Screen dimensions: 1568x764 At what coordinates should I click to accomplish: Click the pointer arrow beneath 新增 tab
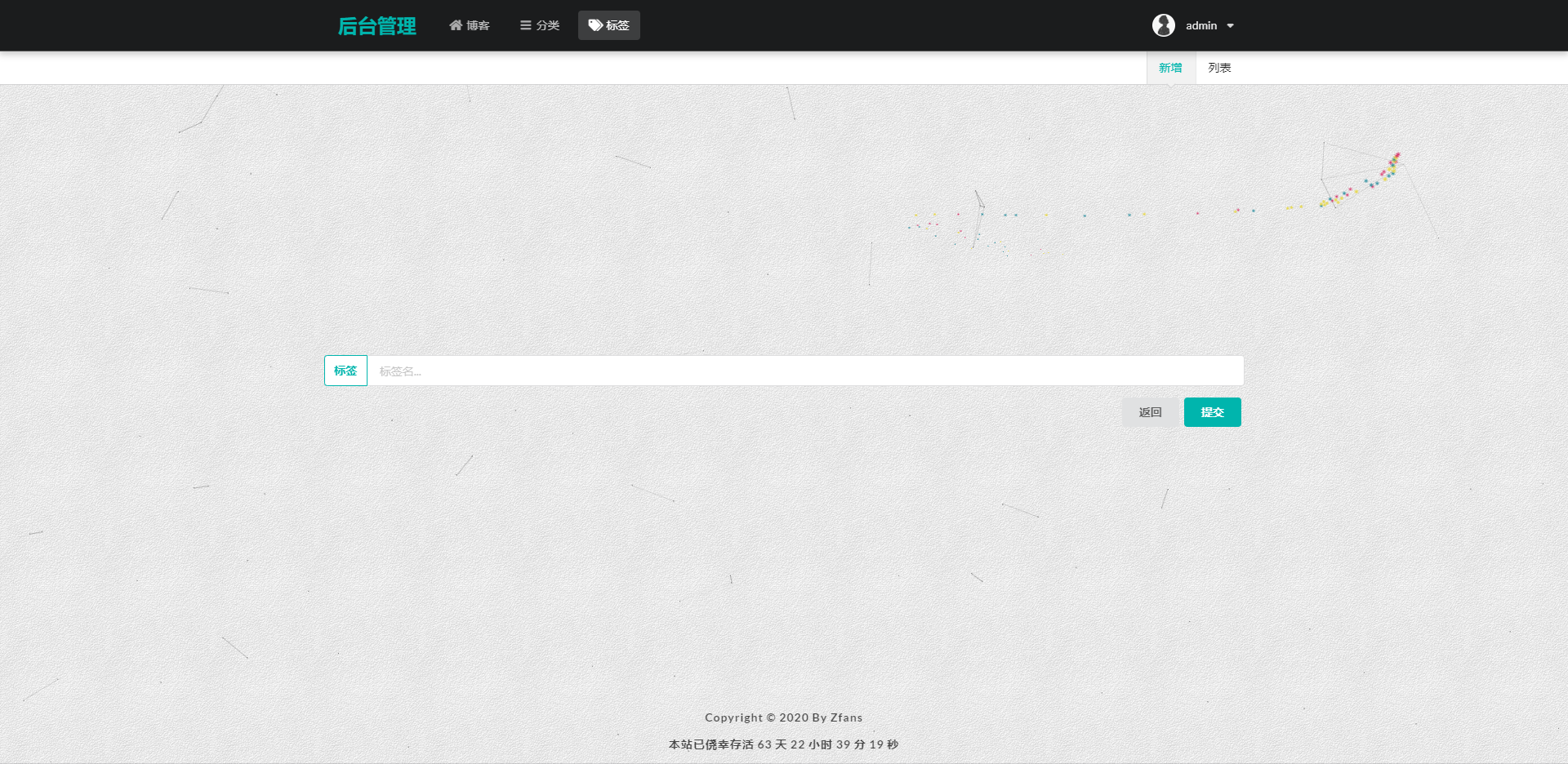click(x=1170, y=85)
